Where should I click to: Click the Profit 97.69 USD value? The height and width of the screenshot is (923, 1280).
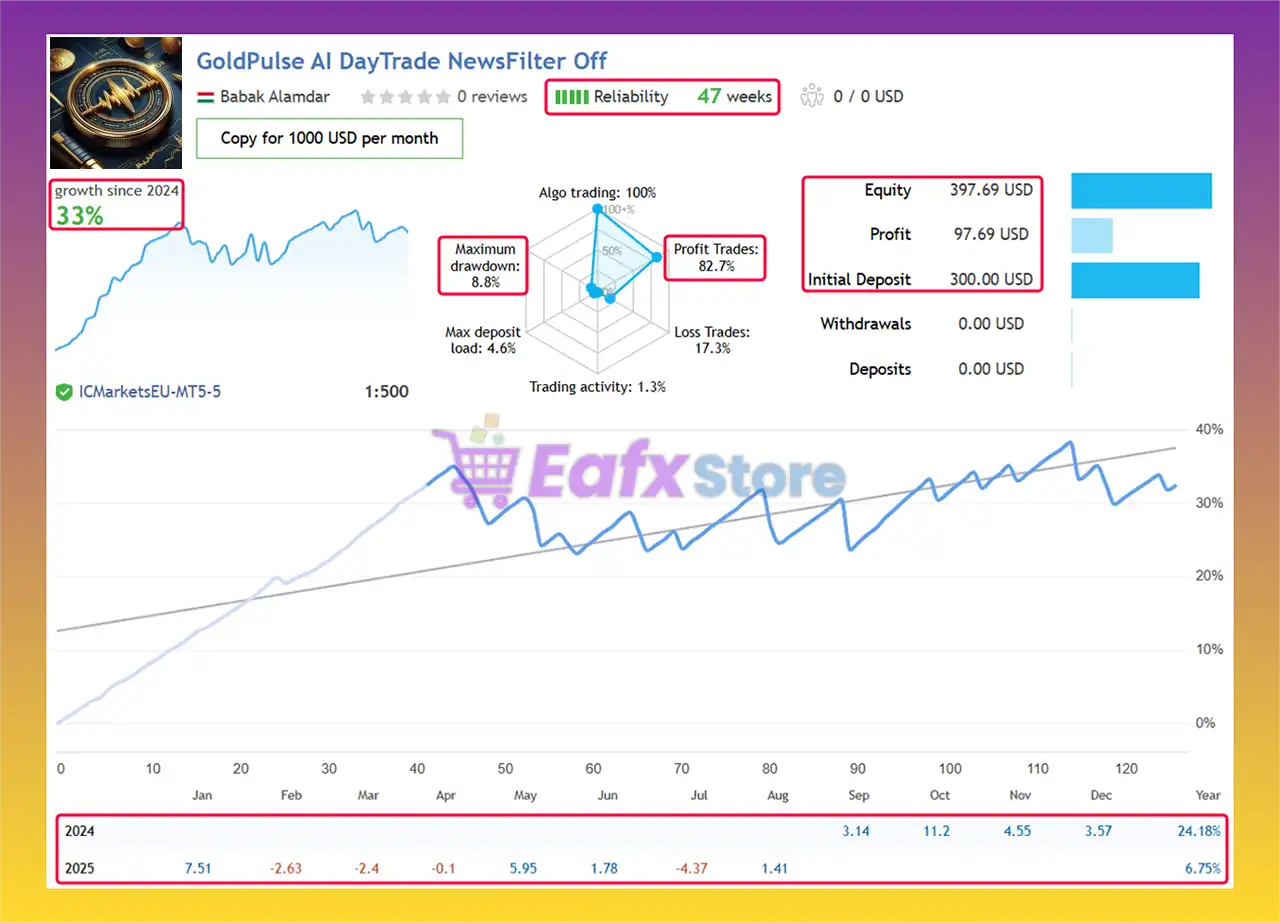pyautogui.click(x=989, y=234)
